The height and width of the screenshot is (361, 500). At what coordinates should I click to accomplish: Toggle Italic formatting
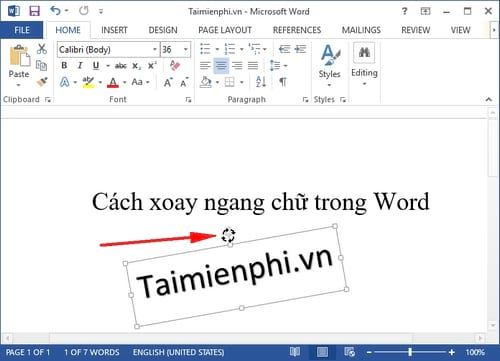(80, 65)
